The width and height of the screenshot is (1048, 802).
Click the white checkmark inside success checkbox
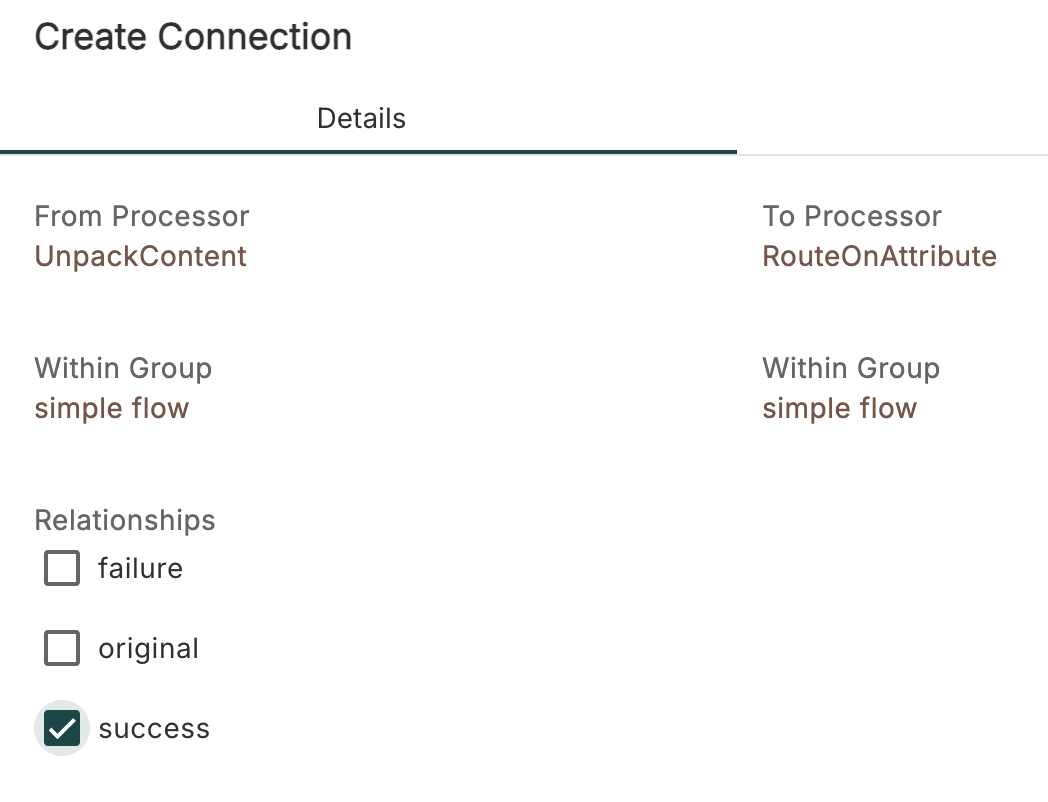tap(62, 729)
